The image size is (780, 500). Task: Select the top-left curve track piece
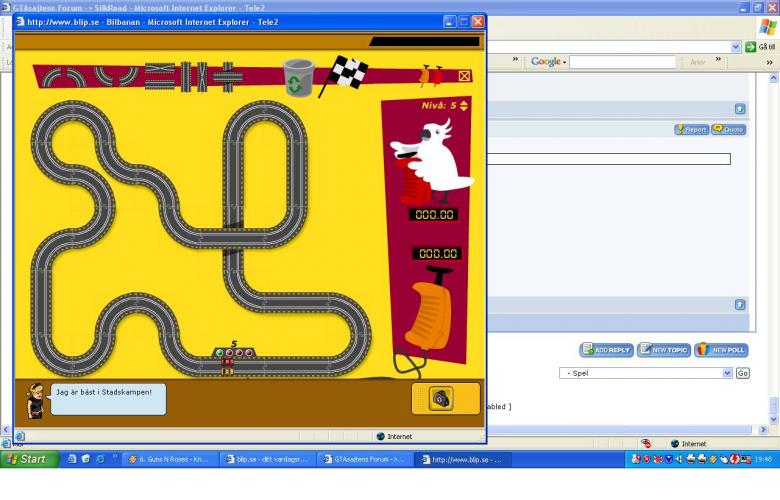pos(52,77)
